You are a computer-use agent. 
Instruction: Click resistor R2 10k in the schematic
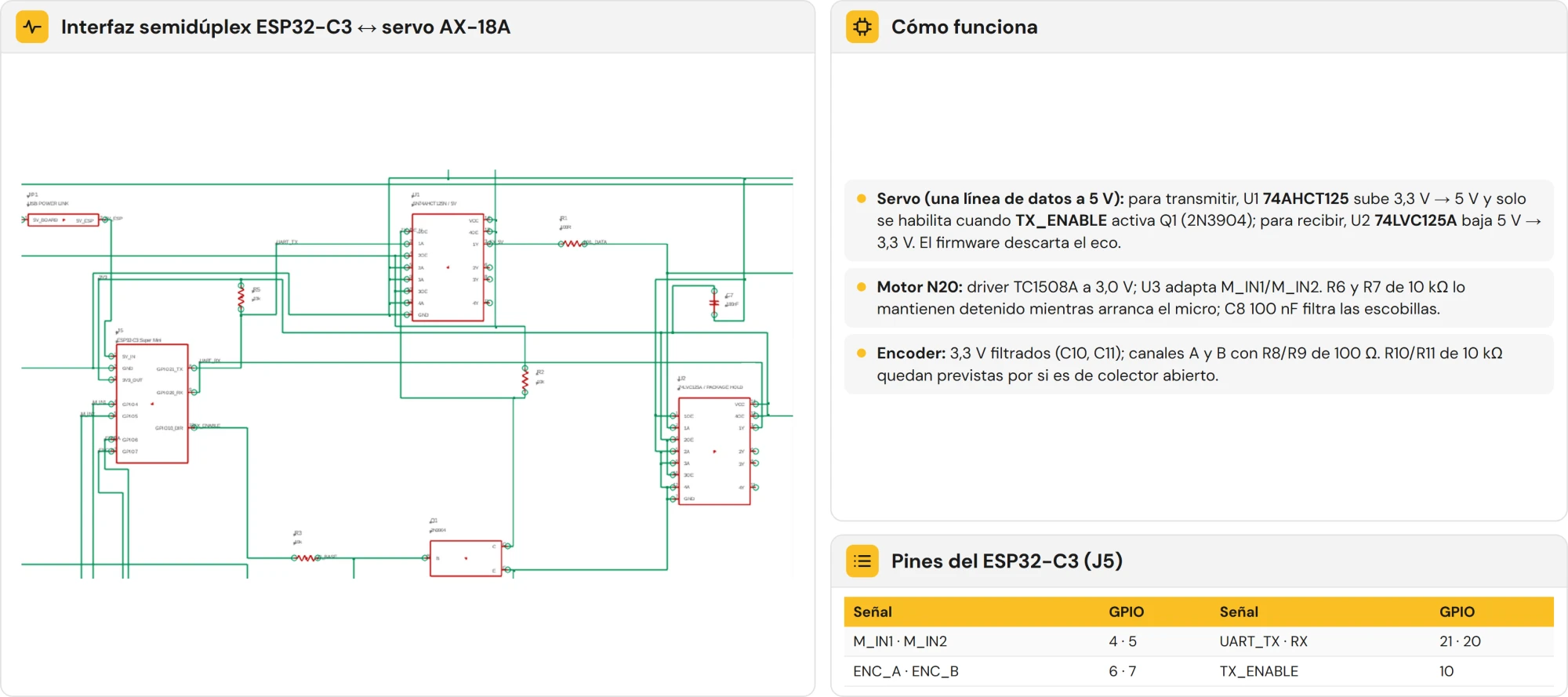point(525,379)
